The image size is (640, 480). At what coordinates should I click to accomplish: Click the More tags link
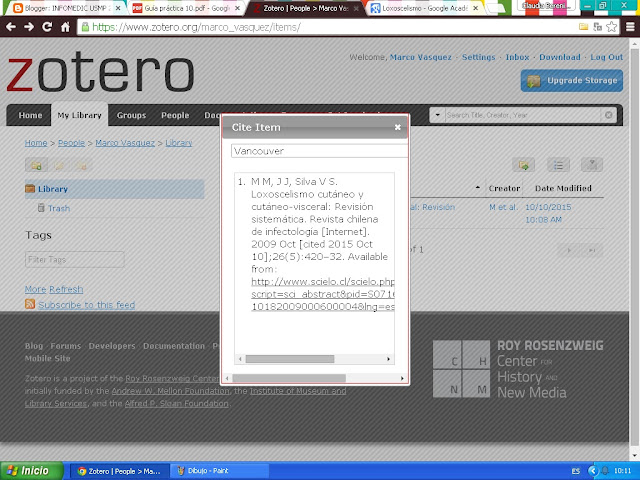click(x=36, y=289)
